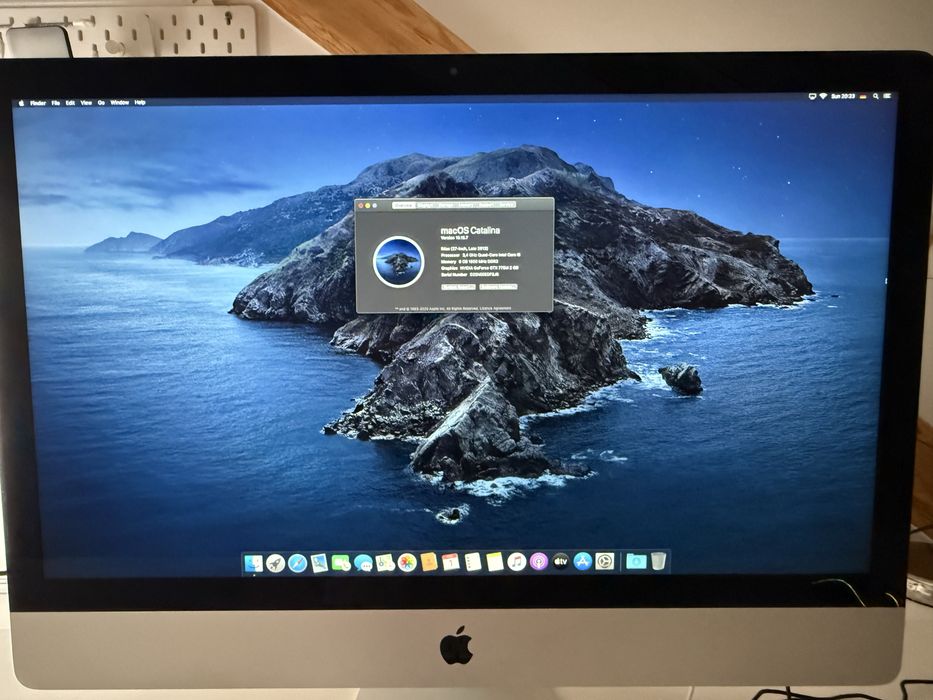Launch Launchpad from the Dock
Viewport: 933px width, 700px height.
pos(275,563)
